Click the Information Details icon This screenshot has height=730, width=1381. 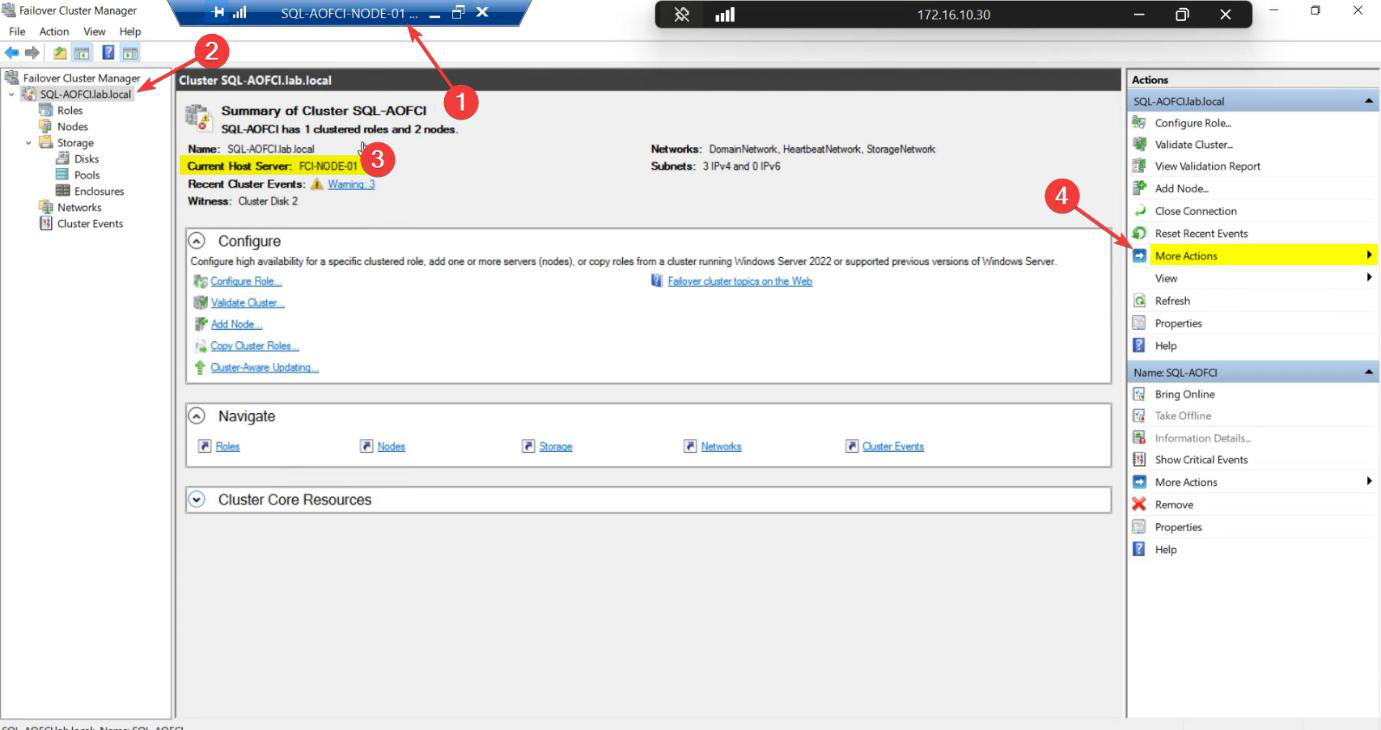coord(1138,437)
